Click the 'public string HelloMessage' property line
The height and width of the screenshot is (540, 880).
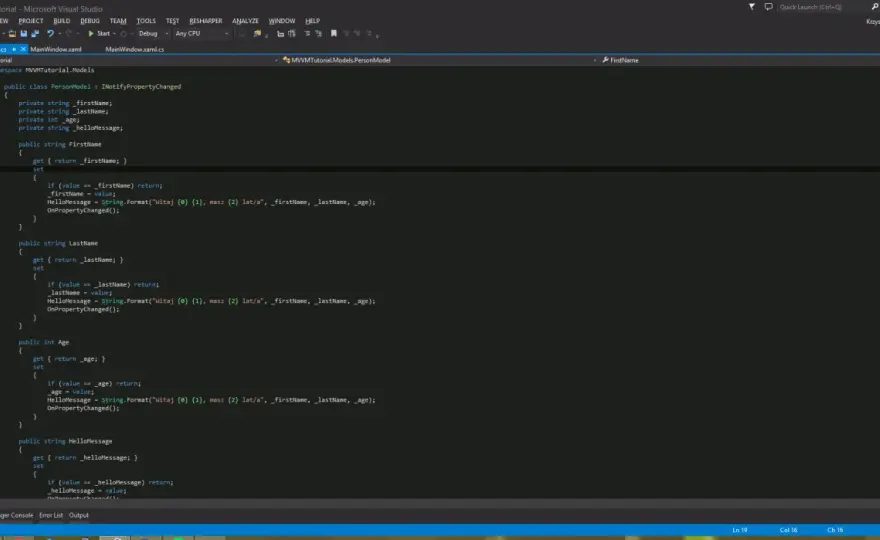coord(65,441)
